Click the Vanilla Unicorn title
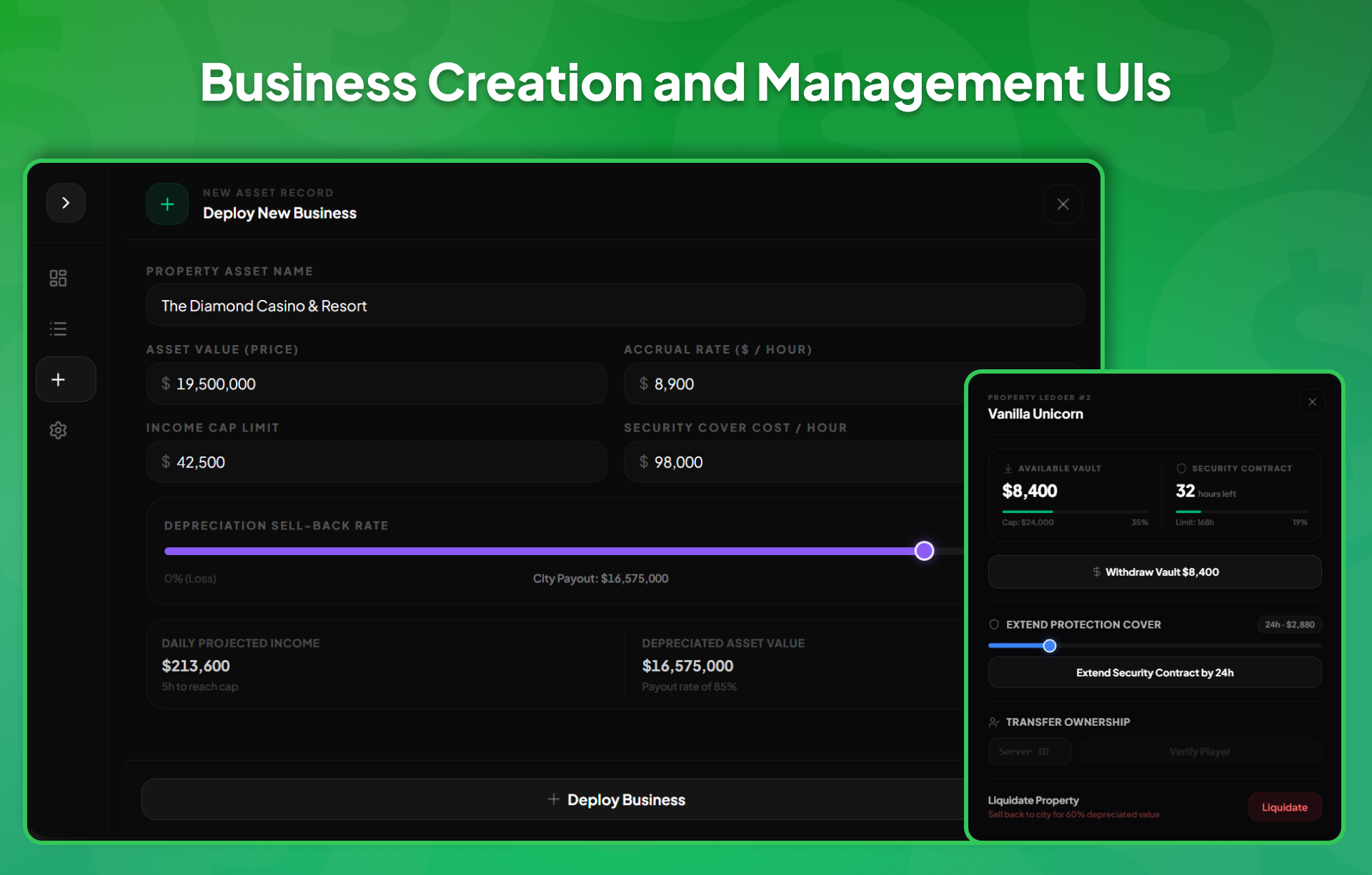1372x875 pixels. pyautogui.click(x=1035, y=414)
